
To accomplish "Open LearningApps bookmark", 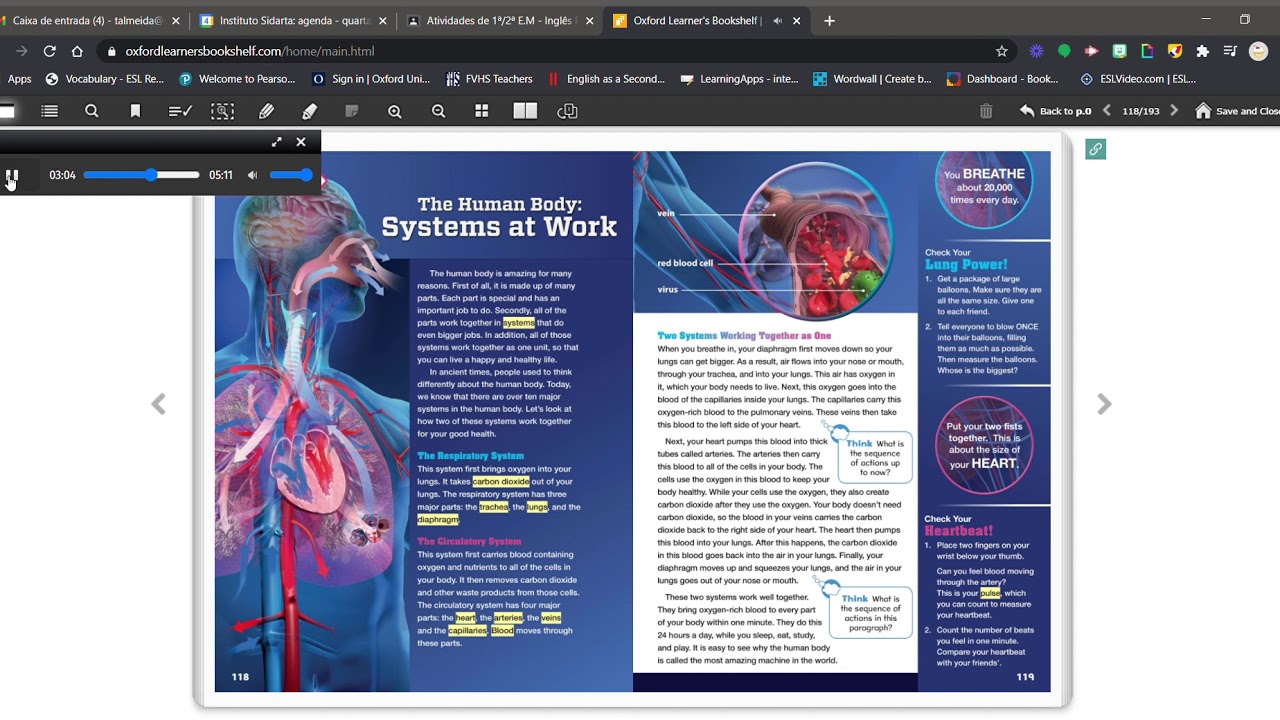I will (739, 79).
